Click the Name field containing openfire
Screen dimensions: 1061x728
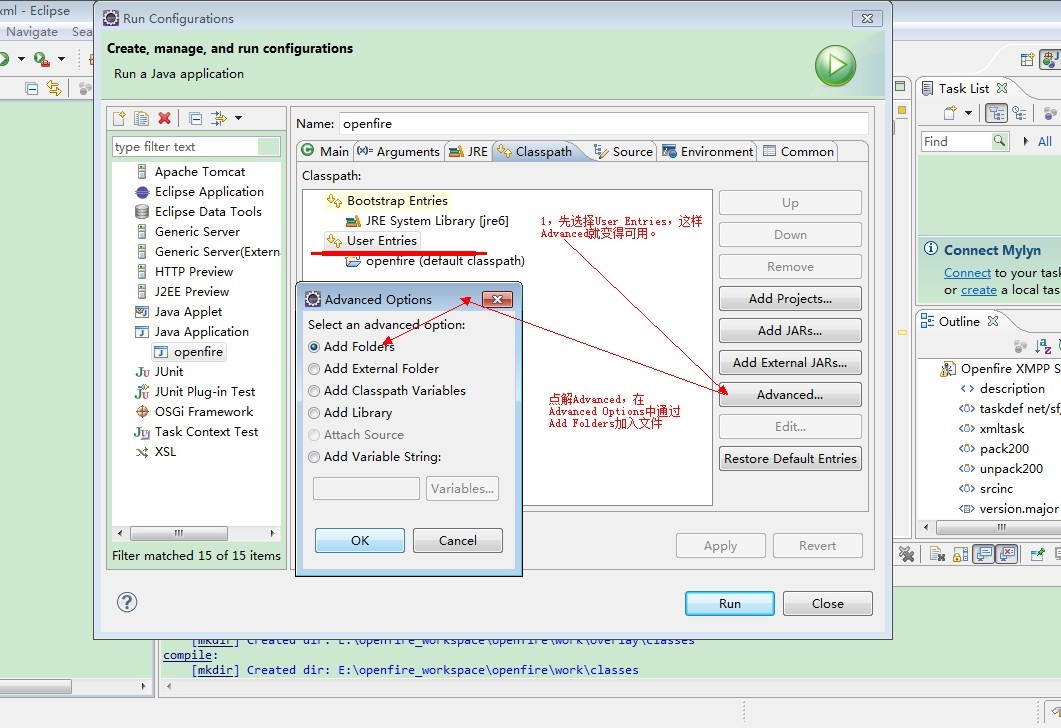click(x=604, y=124)
